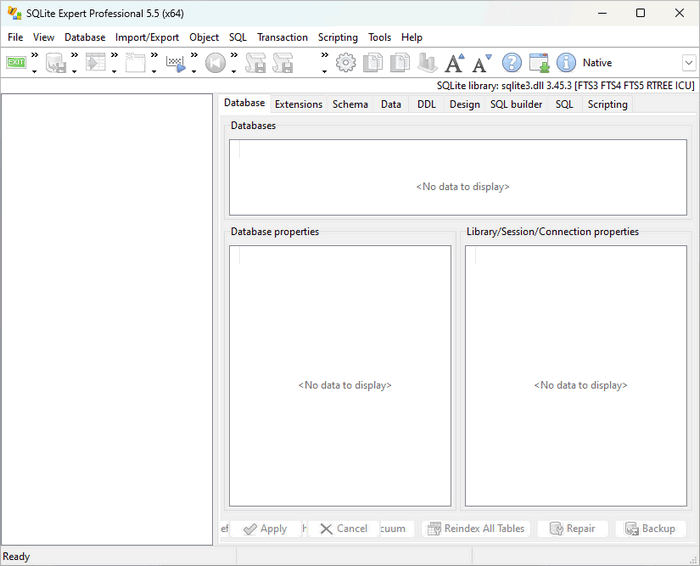Switch to the SQL builder tab
The image size is (700, 566).
pos(516,104)
